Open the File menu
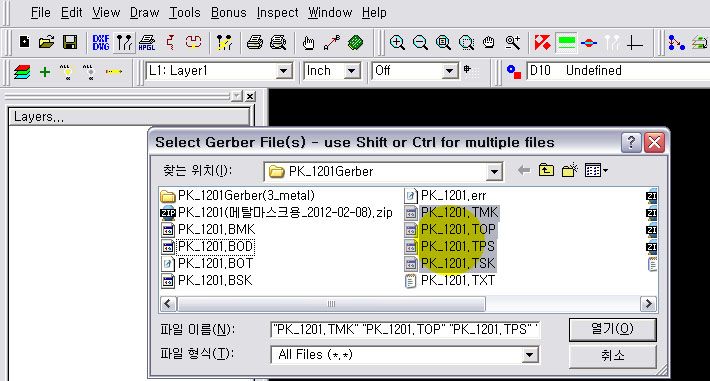This screenshot has width=710, height=381. tap(40, 13)
